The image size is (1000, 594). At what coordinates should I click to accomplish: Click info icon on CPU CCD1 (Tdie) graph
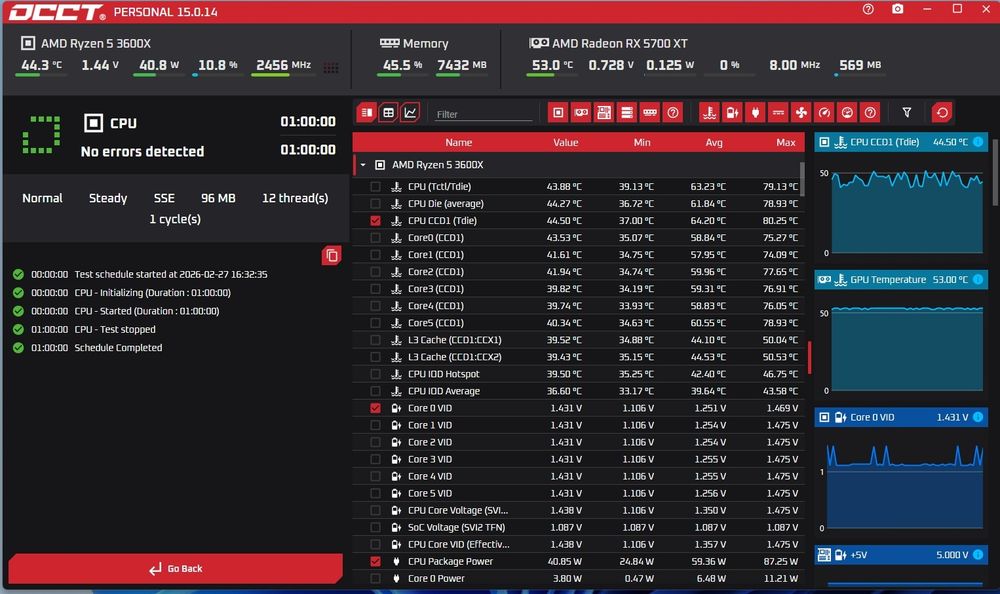(978, 142)
